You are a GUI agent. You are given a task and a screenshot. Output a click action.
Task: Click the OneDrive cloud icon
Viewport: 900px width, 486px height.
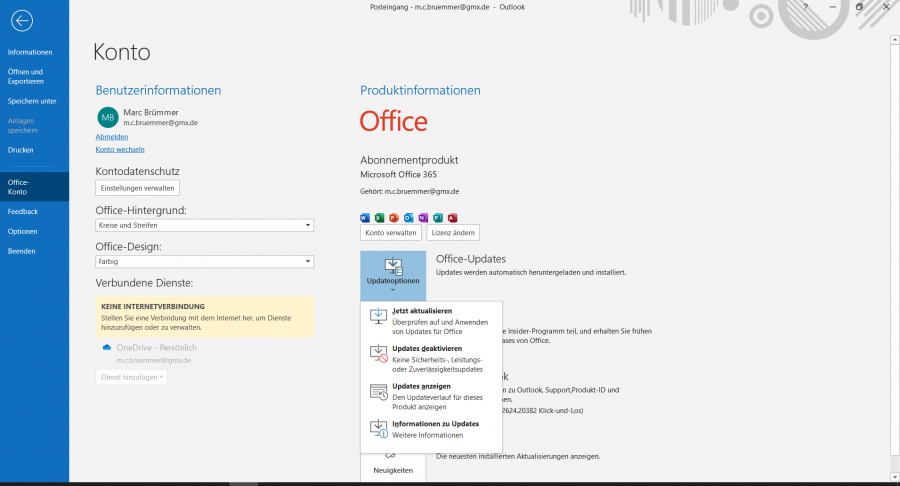click(x=106, y=347)
